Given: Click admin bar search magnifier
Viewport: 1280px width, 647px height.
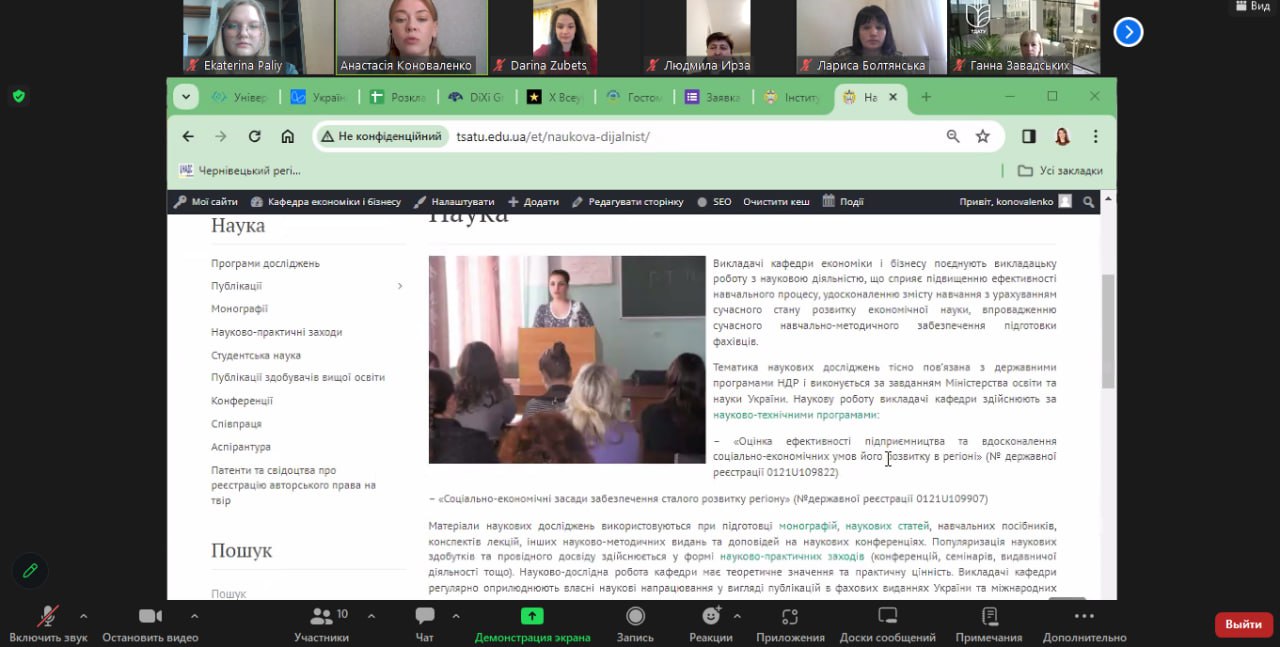Looking at the screenshot, I should [x=1089, y=201].
